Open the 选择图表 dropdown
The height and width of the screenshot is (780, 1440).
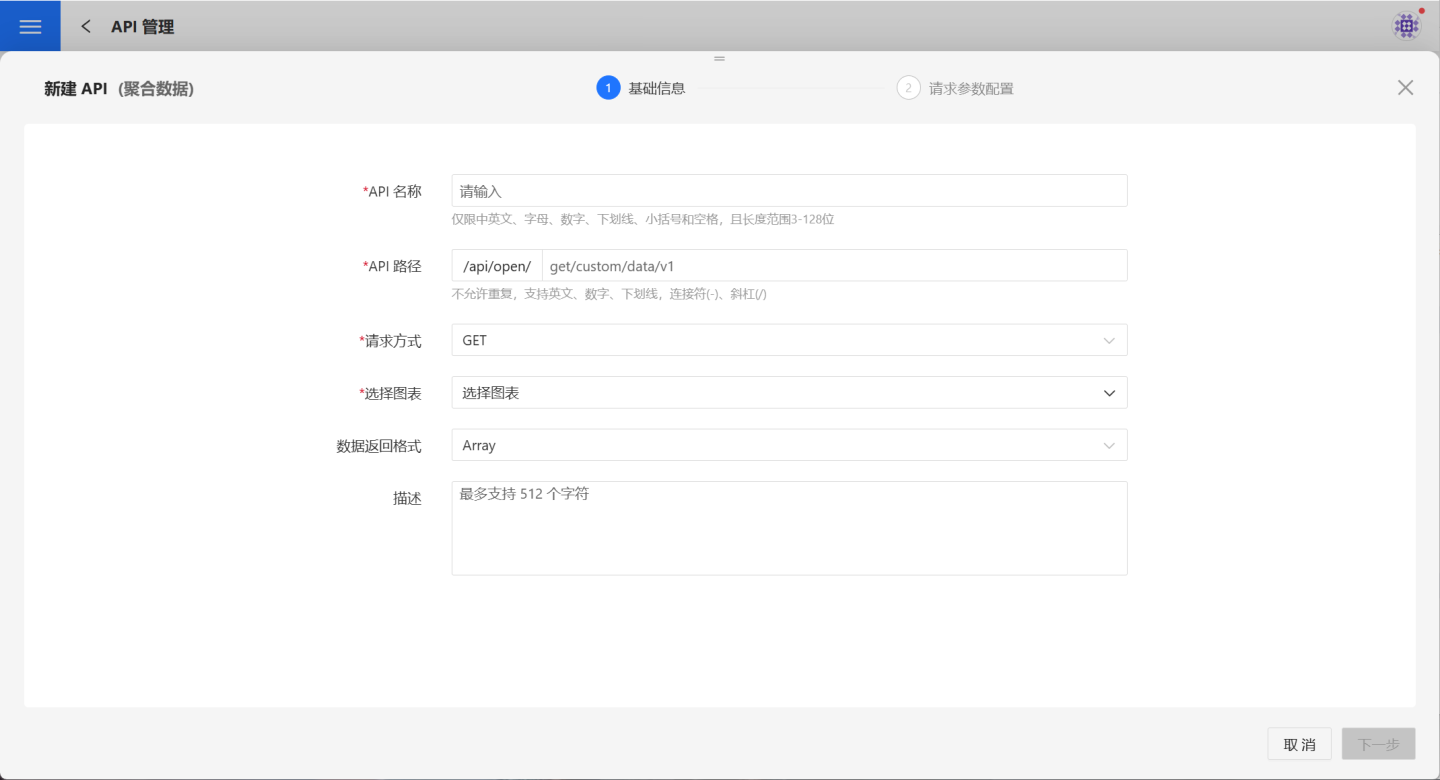point(788,393)
